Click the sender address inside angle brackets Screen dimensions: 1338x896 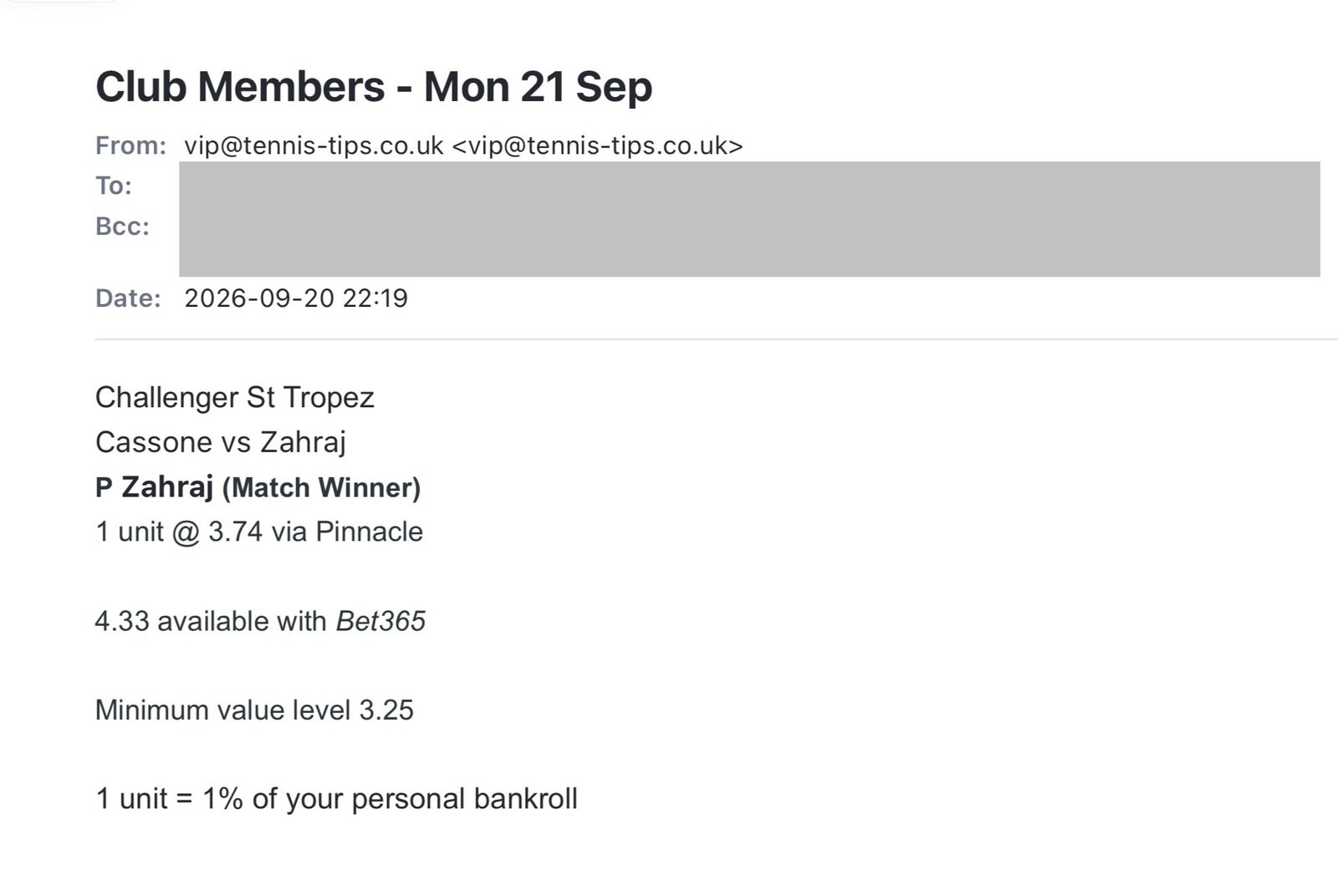(x=597, y=145)
